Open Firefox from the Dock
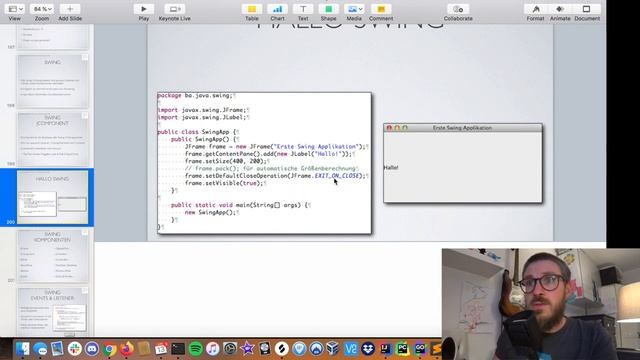This screenshot has height=360, width=640. (x=127, y=349)
